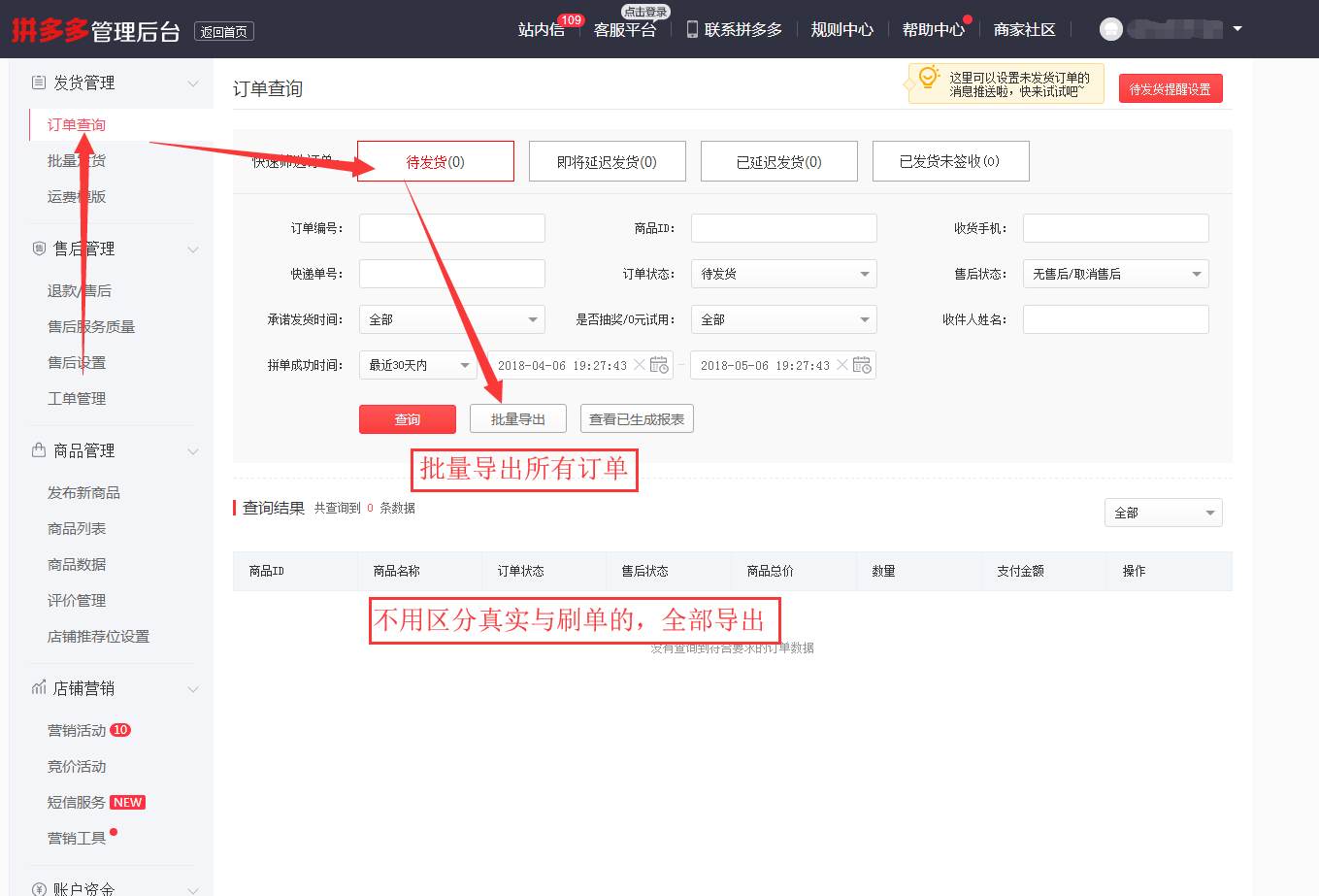Open 运费模版 in the sidebar
This screenshot has width=1319, height=896.
pos(77,197)
